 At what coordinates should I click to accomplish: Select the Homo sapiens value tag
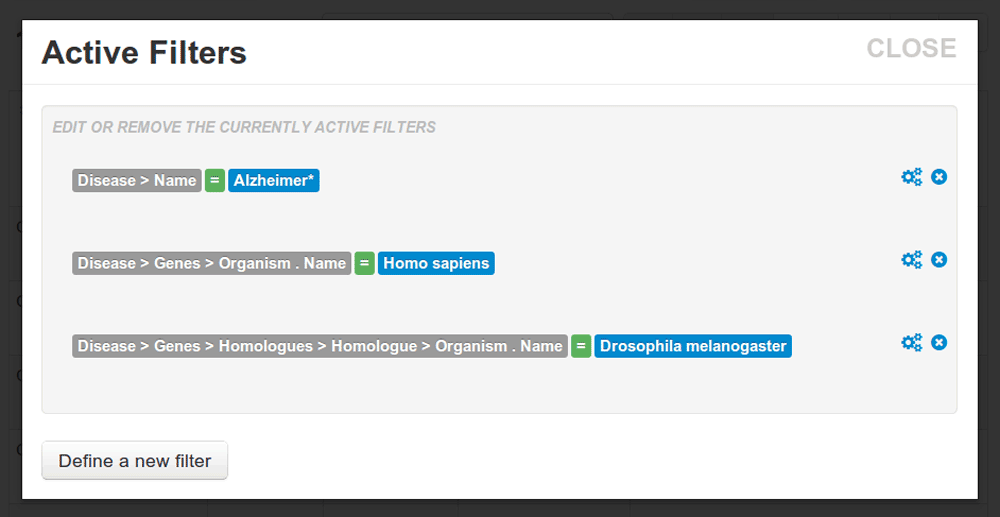coord(436,264)
